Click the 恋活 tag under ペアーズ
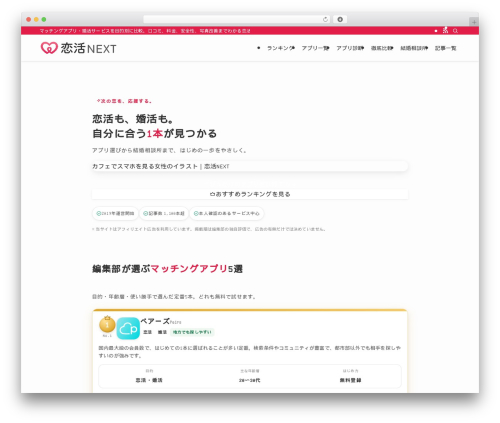The width and height of the screenshot is (500, 423). pyautogui.click(x=147, y=332)
